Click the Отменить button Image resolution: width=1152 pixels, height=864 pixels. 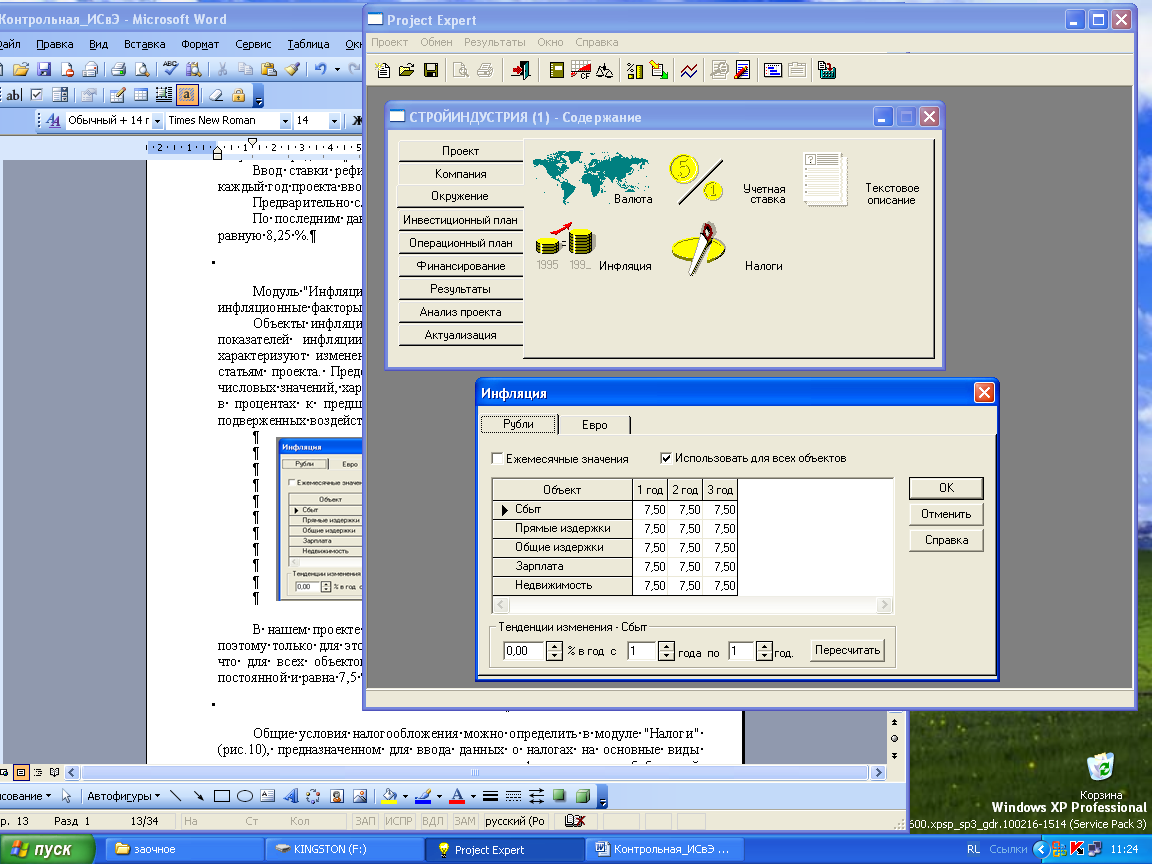point(946,514)
